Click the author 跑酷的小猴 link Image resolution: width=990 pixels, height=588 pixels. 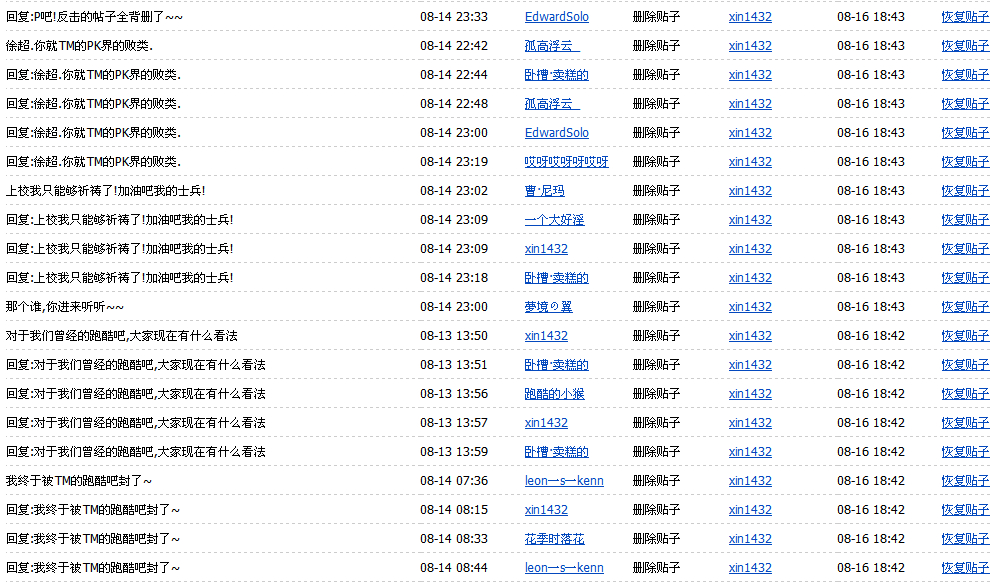554,395
